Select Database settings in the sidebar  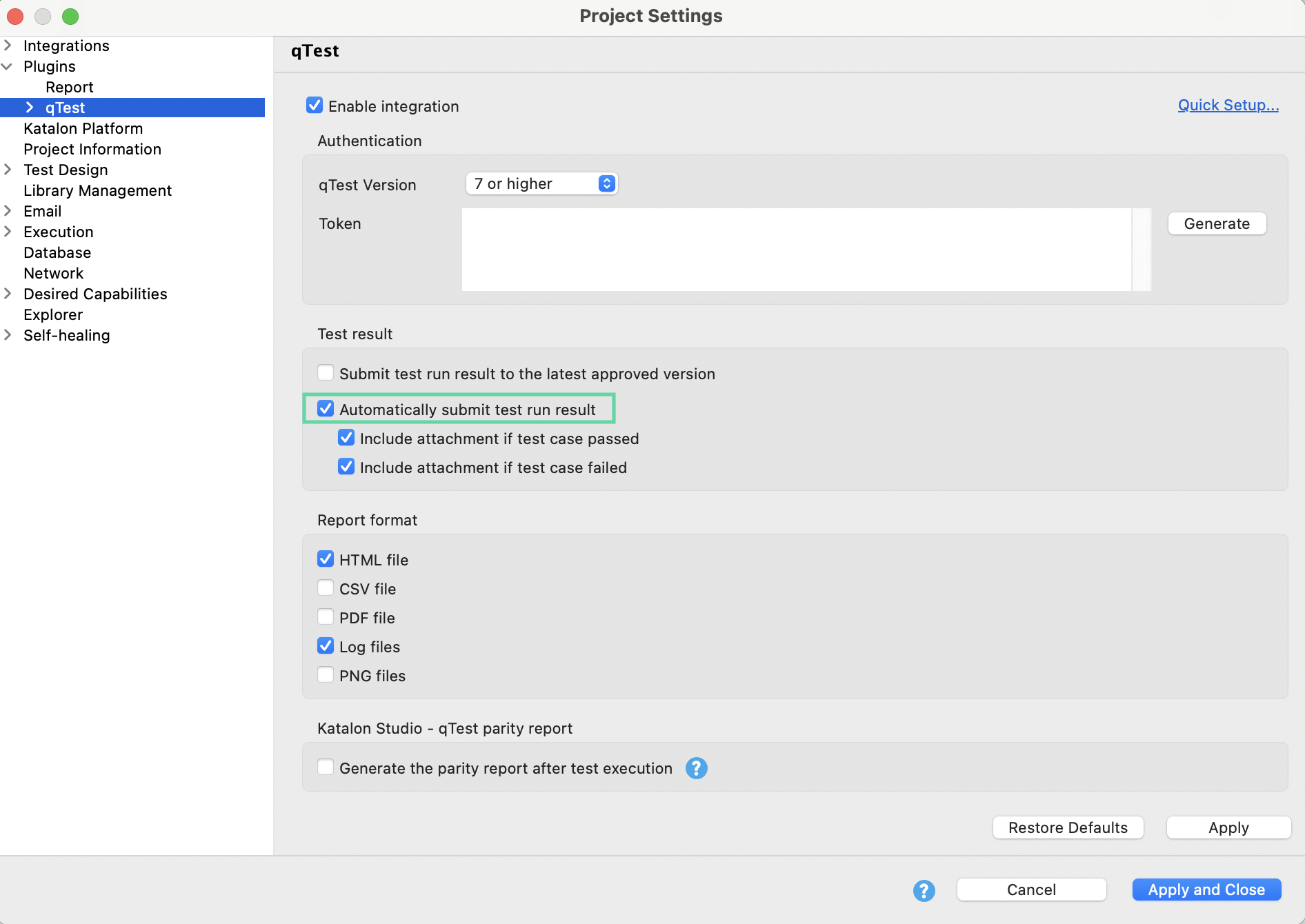pyautogui.click(x=57, y=252)
